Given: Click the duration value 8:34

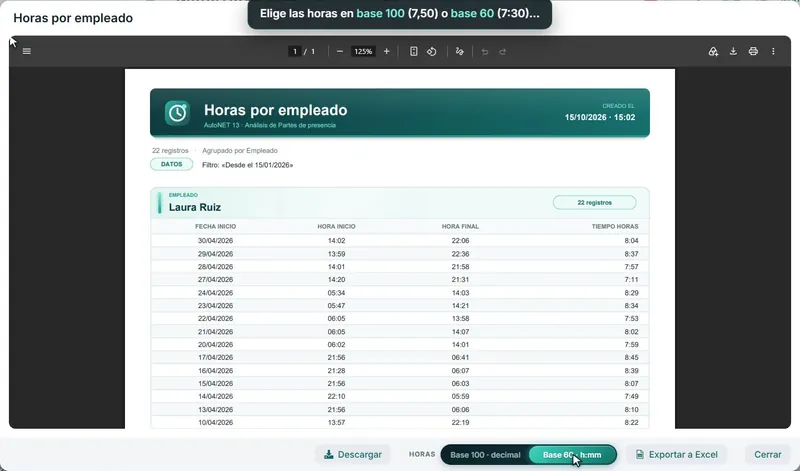Looking at the screenshot, I should point(631,306).
